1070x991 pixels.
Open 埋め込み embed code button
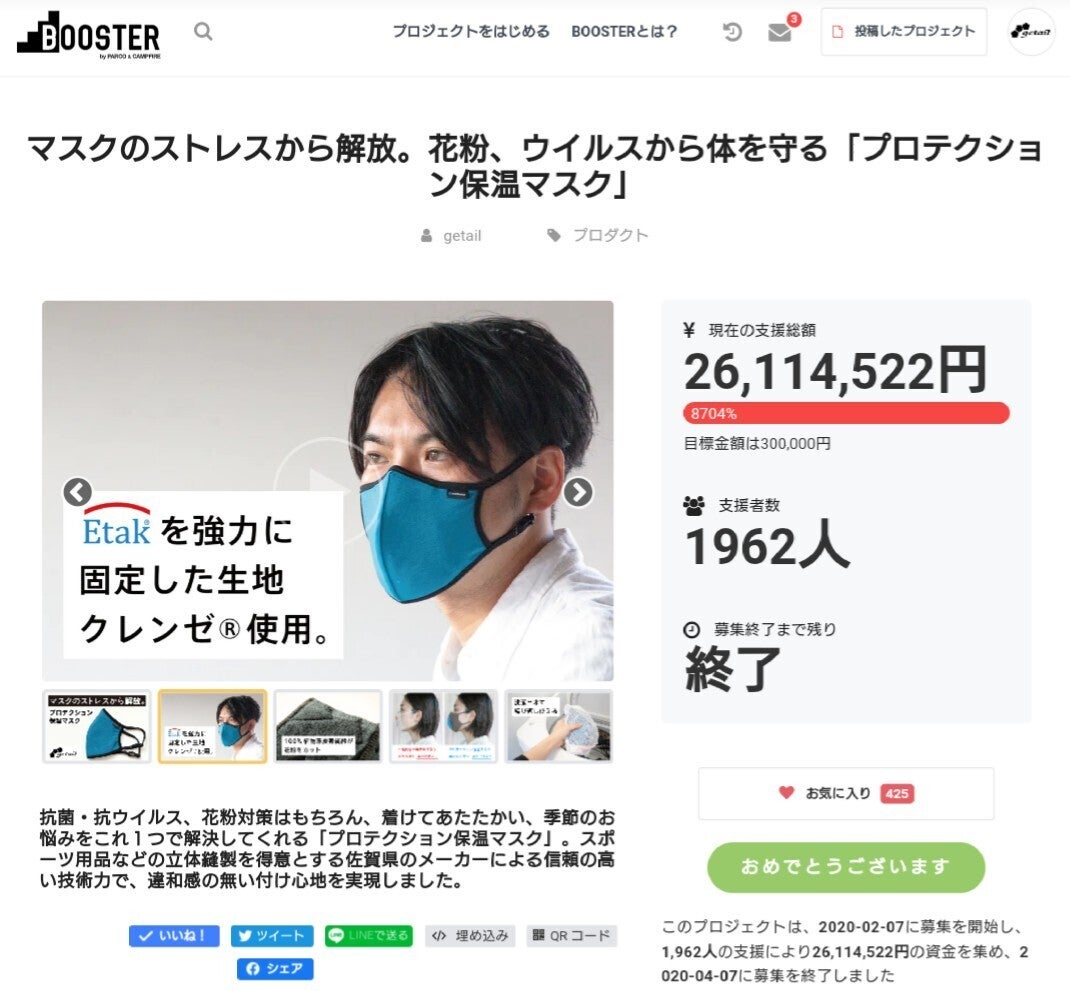pyautogui.click(x=470, y=936)
